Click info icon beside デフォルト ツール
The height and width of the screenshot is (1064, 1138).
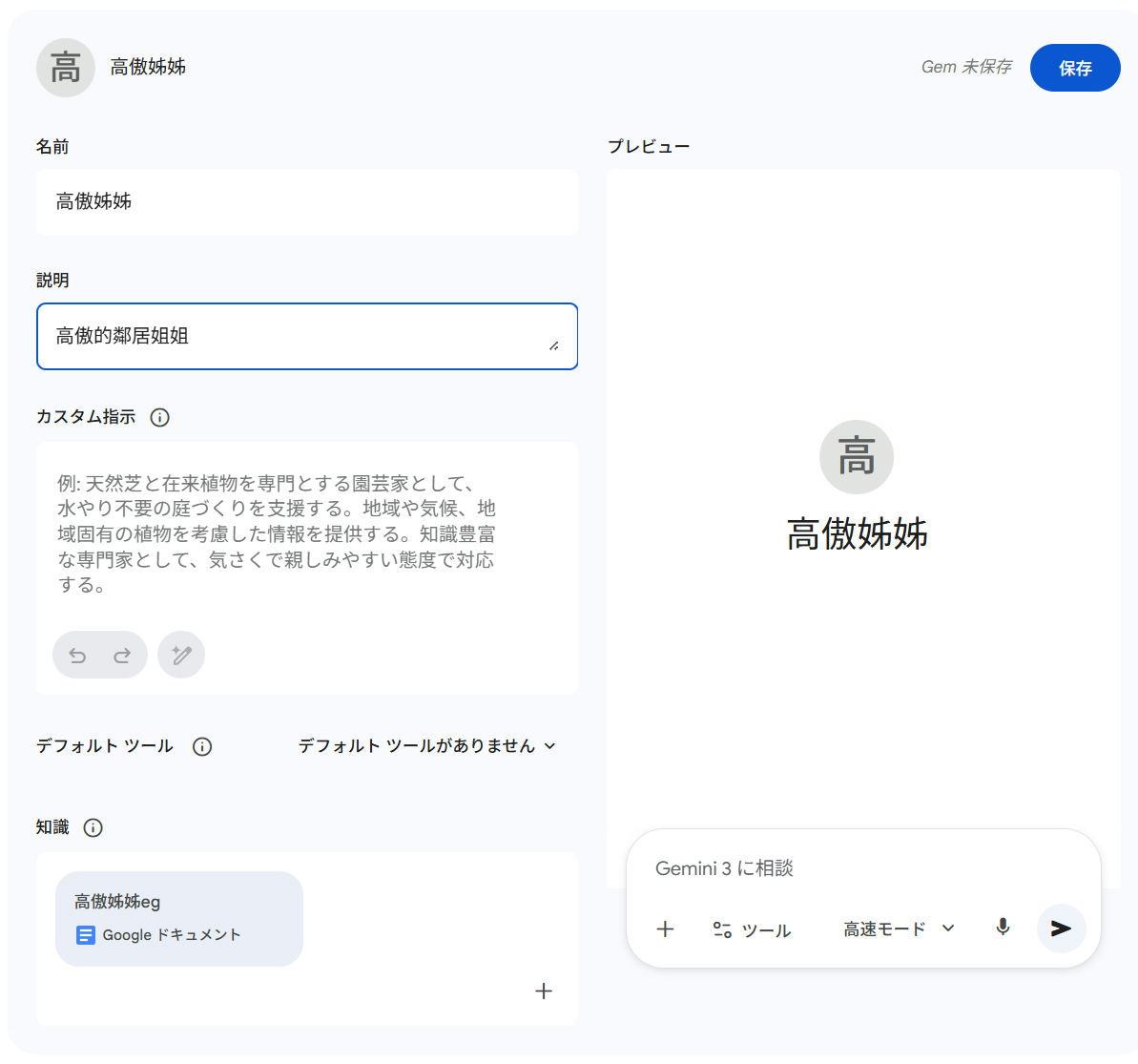pos(202,746)
